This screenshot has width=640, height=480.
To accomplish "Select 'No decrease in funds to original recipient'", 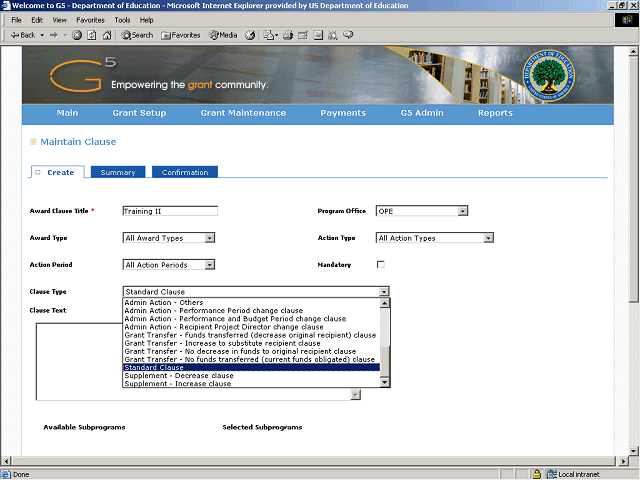I will [x=251, y=351].
